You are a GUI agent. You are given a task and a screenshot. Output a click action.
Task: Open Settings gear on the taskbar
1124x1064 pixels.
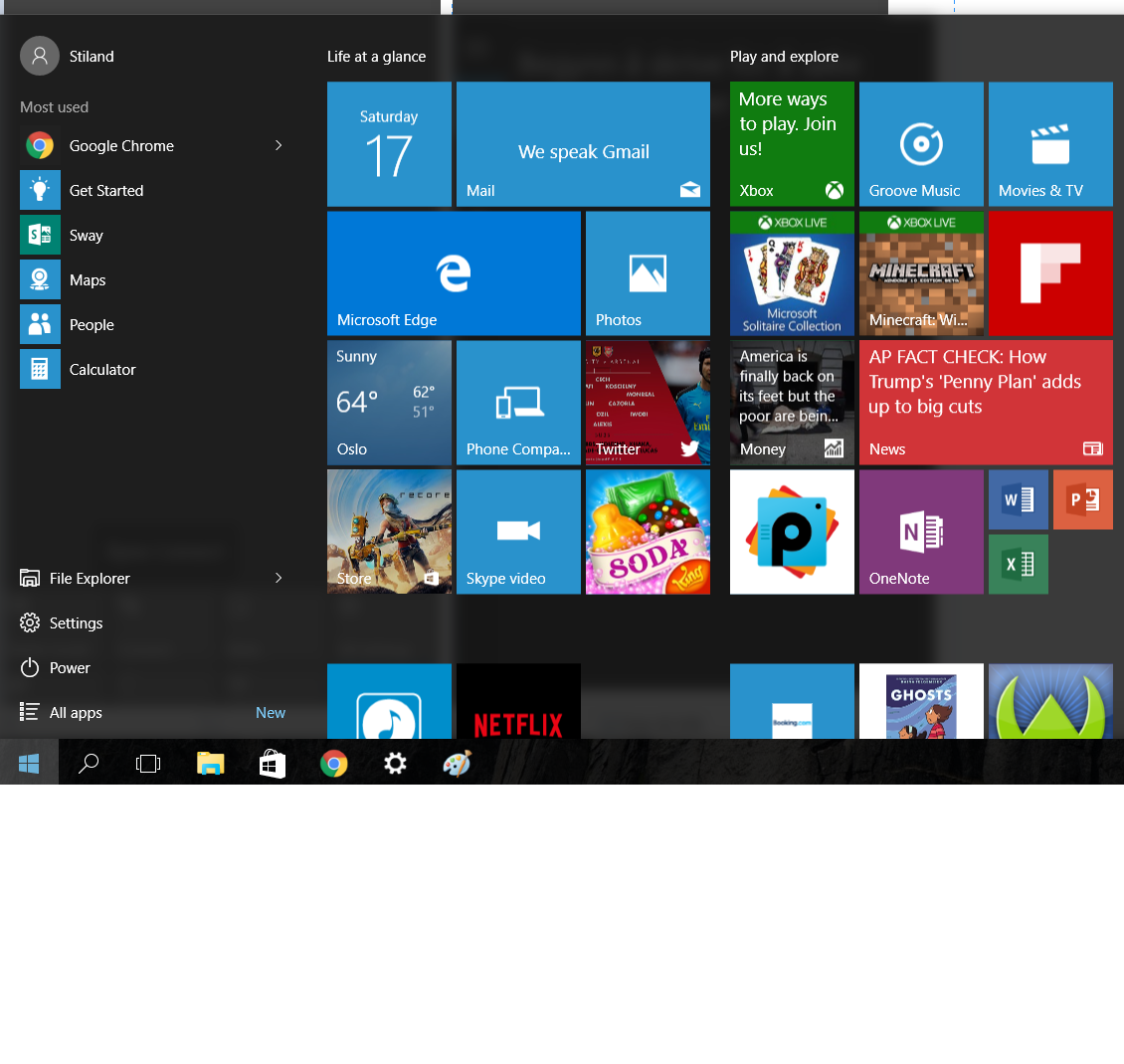tap(395, 763)
